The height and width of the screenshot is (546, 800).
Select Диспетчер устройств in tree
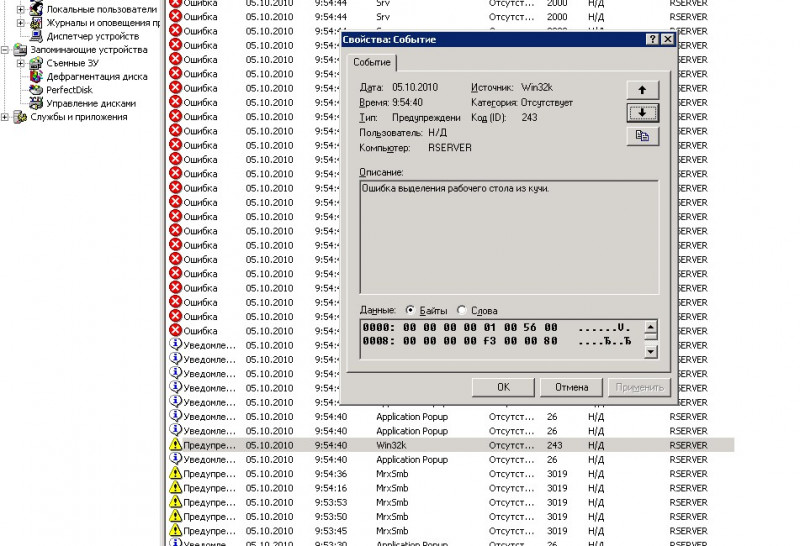(92, 36)
